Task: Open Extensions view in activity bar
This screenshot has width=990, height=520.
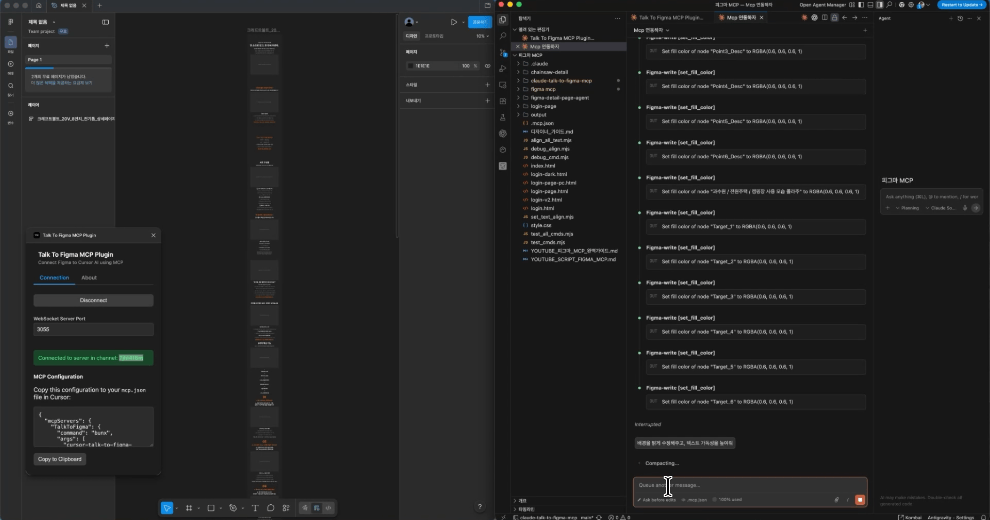Action: pos(503,101)
